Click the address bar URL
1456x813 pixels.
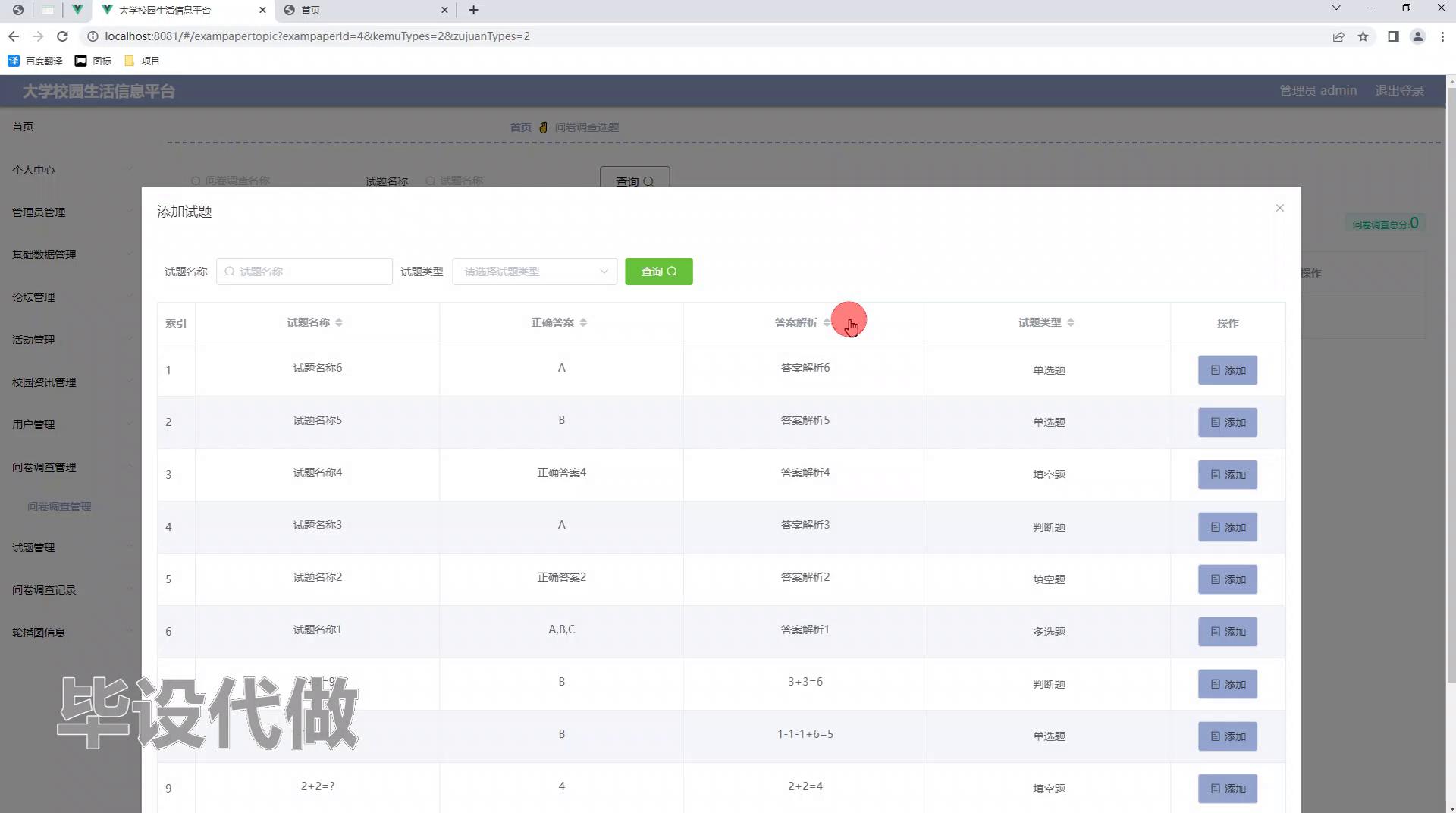pyautogui.click(x=317, y=36)
